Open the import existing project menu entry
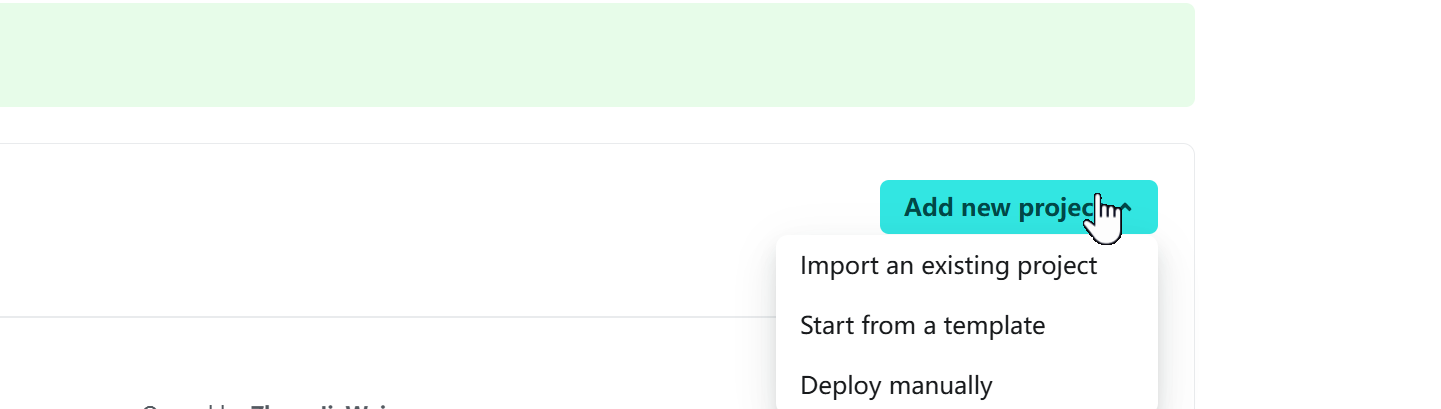 [948, 266]
